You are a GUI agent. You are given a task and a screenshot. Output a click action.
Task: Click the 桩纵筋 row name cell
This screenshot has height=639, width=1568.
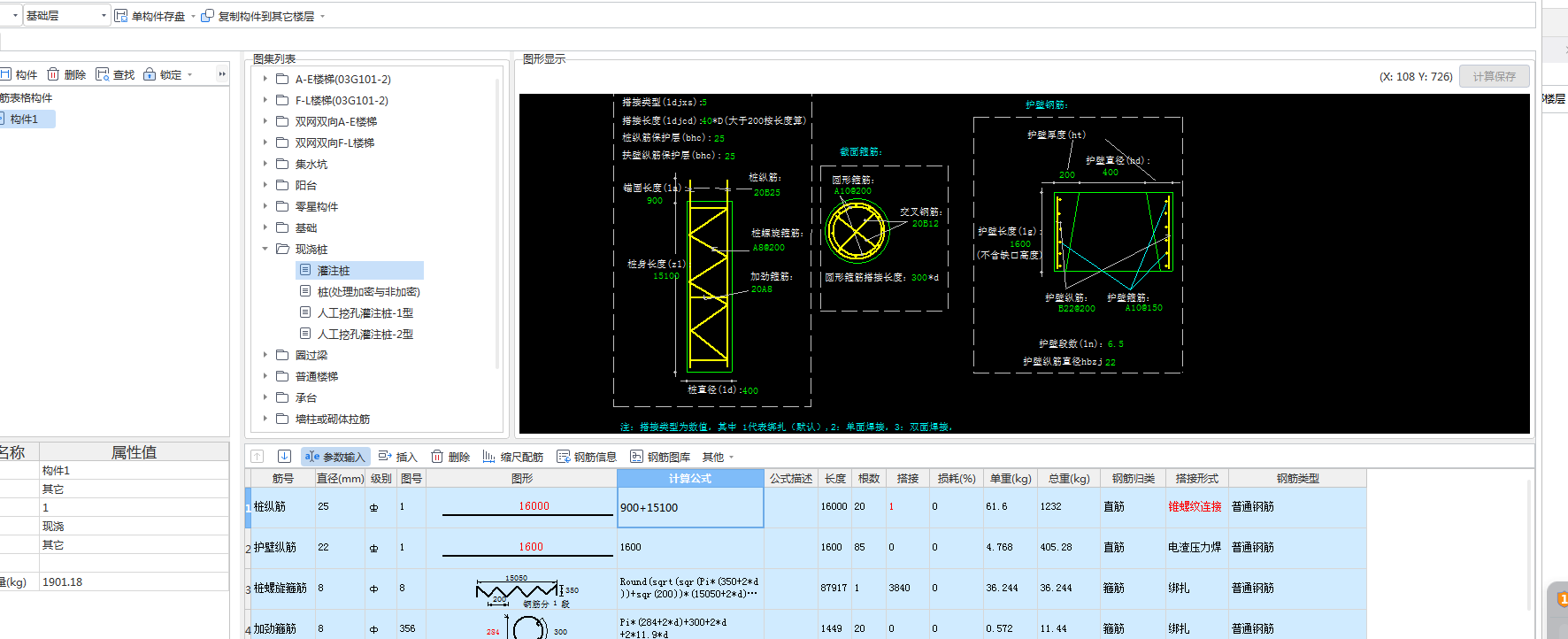point(283,507)
